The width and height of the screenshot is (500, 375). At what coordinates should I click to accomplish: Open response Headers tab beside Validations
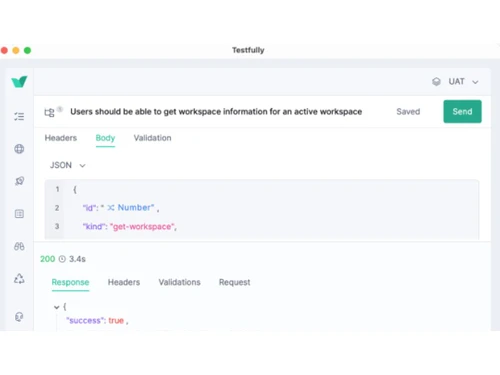[x=124, y=282]
